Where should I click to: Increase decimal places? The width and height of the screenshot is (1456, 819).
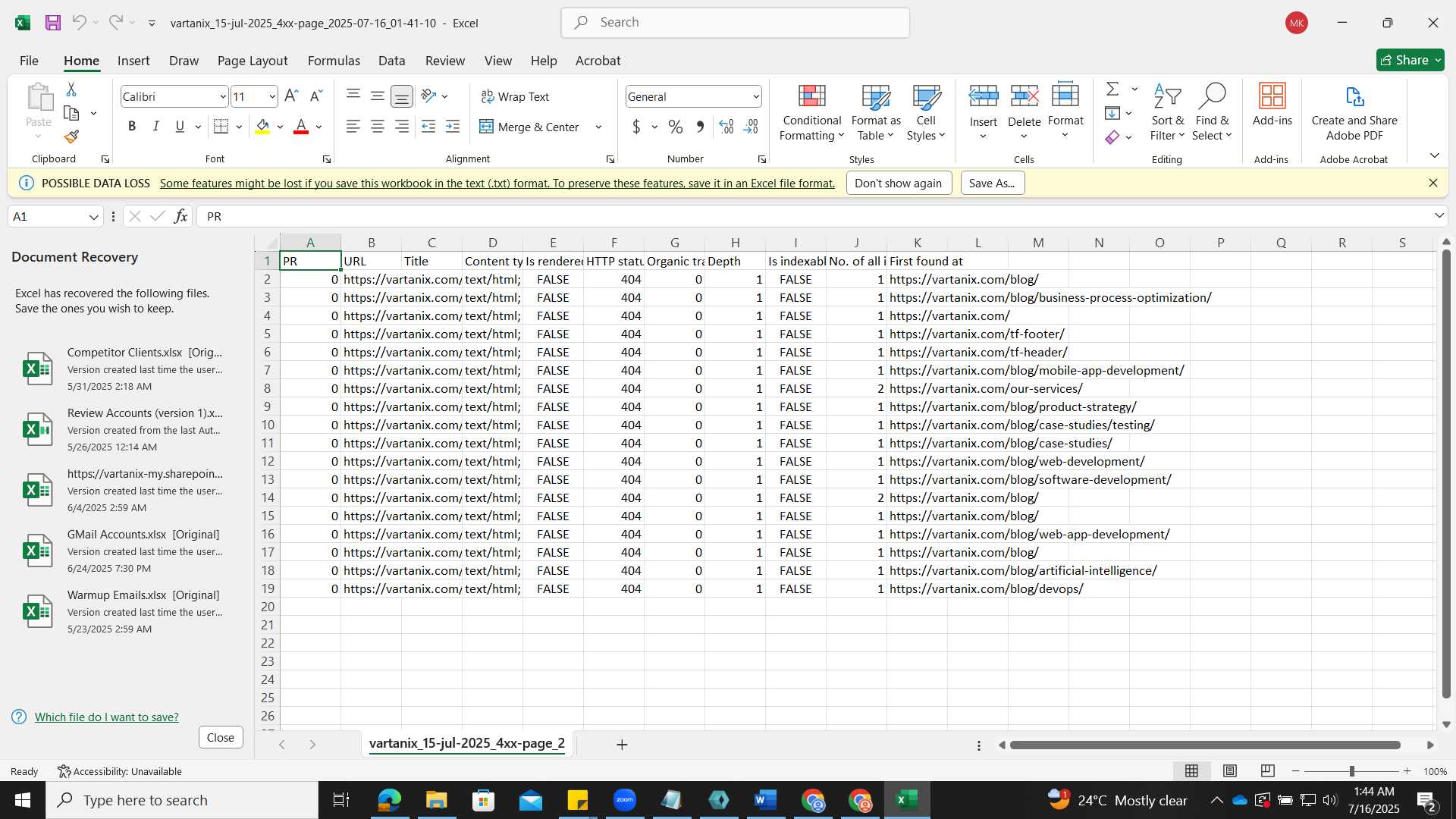(x=726, y=127)
